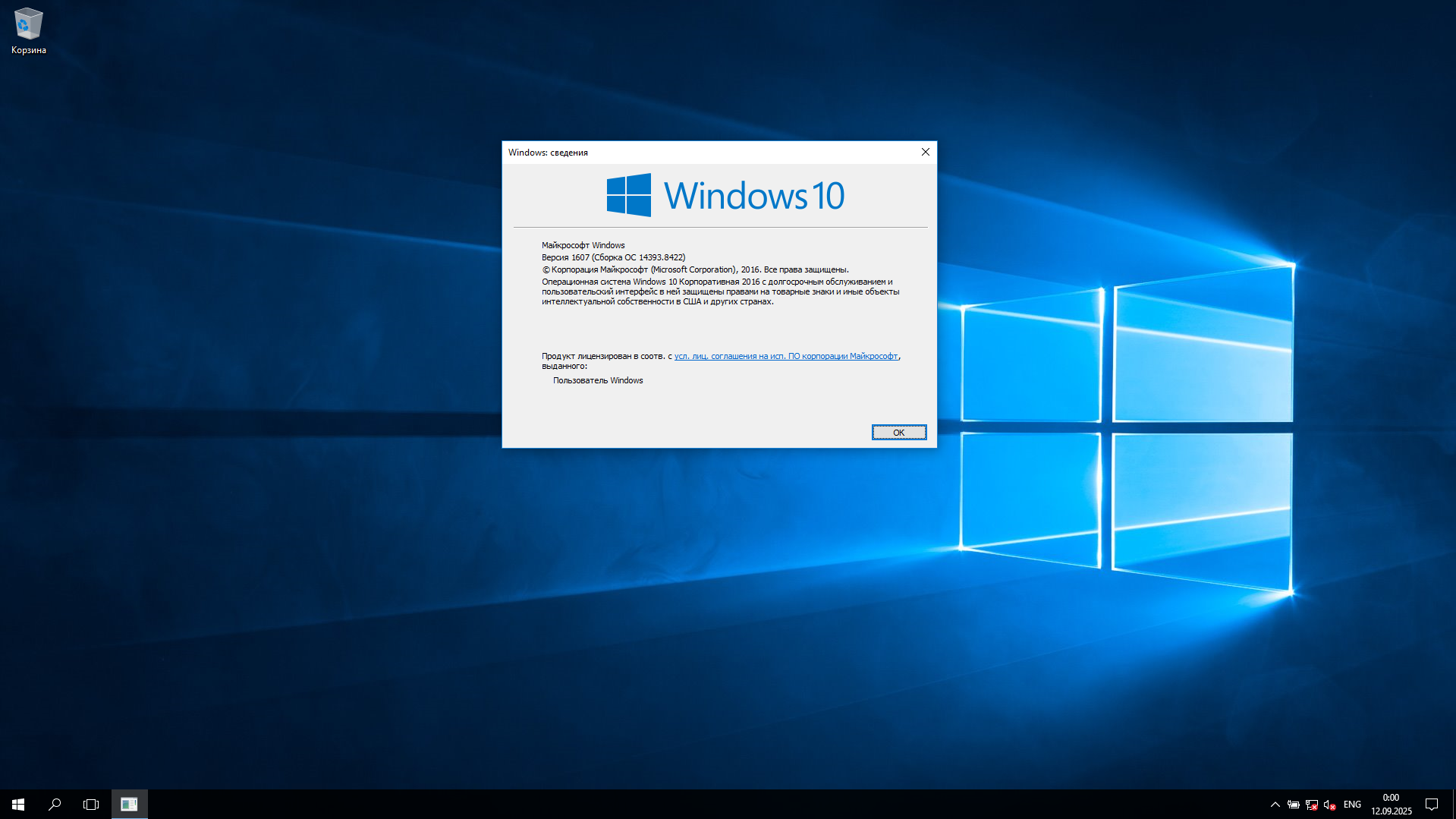Open the Recycle Bin (Корзина) desktop icon

[x=28, y=31]
